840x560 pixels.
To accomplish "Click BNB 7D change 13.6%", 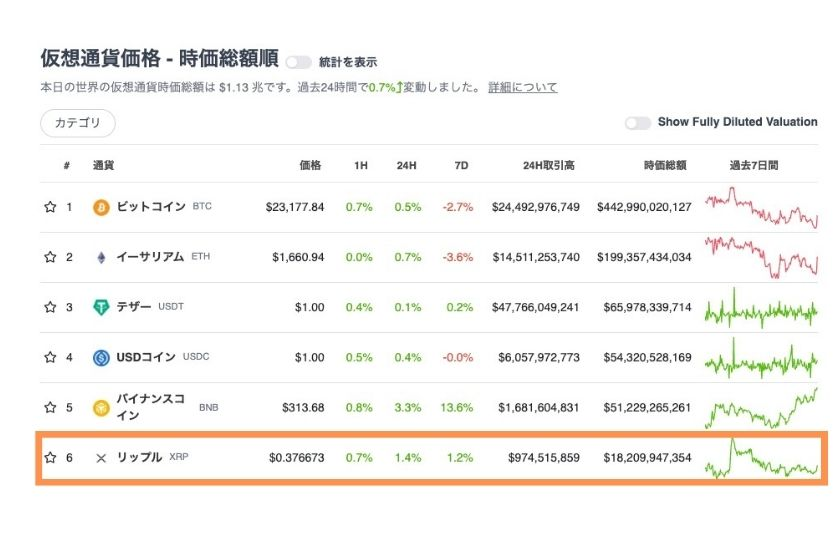I will (x=456, y=408).
